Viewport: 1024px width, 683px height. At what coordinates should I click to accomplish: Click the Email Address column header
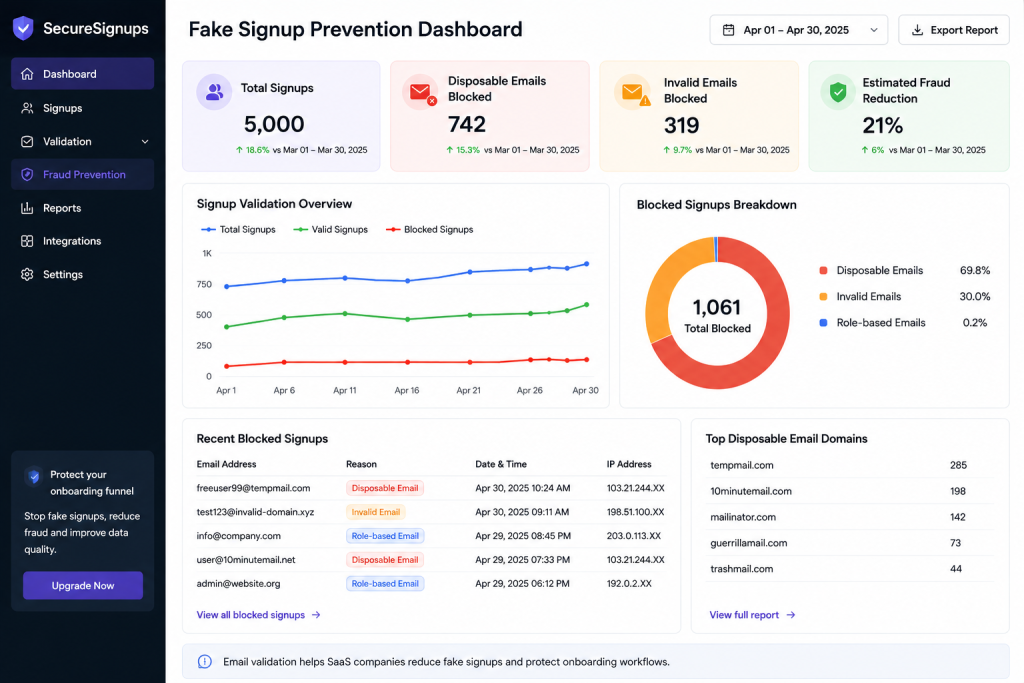(x=226, y=464)
